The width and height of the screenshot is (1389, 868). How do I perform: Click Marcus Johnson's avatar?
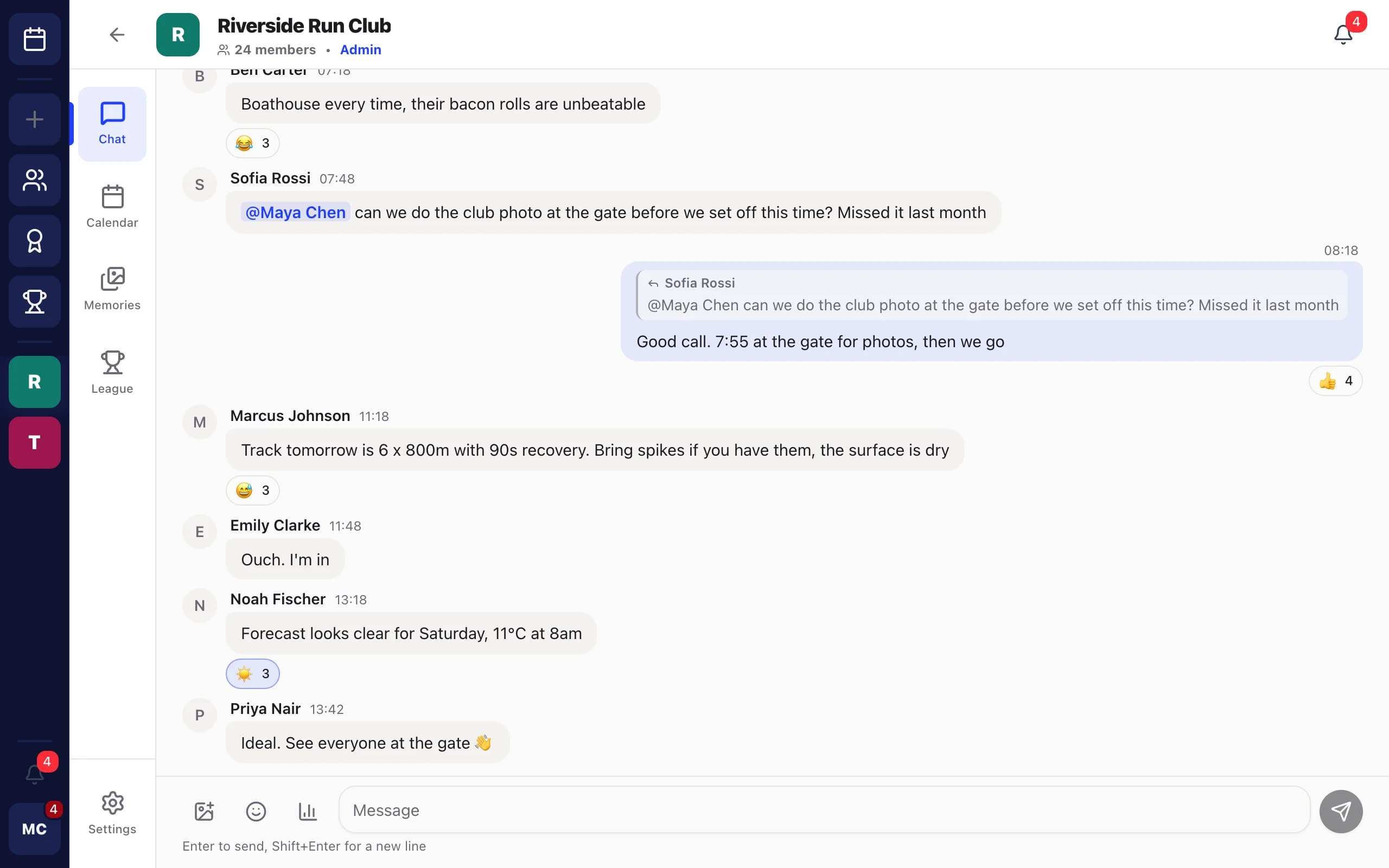point(199,422)
